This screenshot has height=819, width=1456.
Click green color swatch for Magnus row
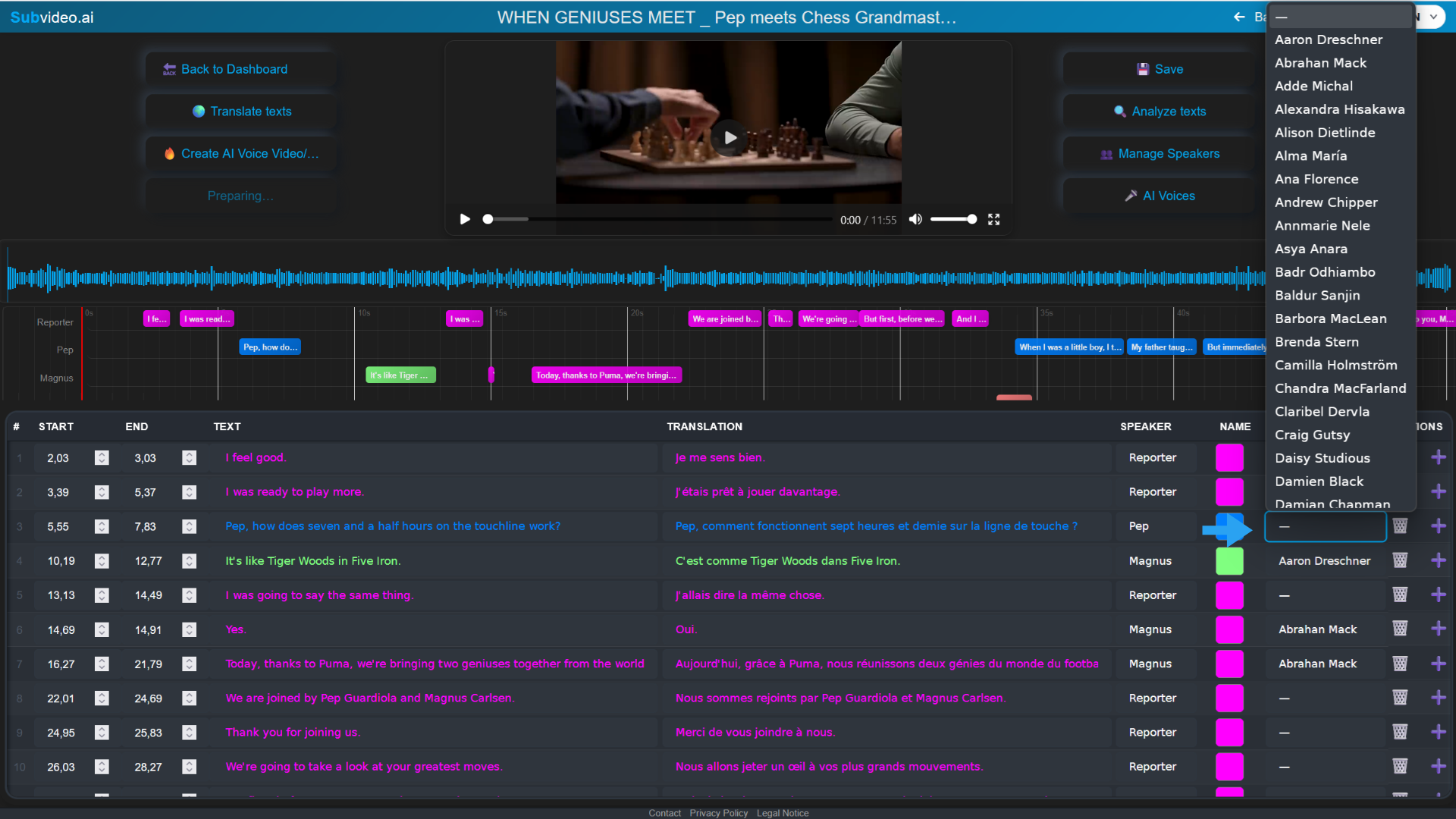click(x=1228, y=561)
